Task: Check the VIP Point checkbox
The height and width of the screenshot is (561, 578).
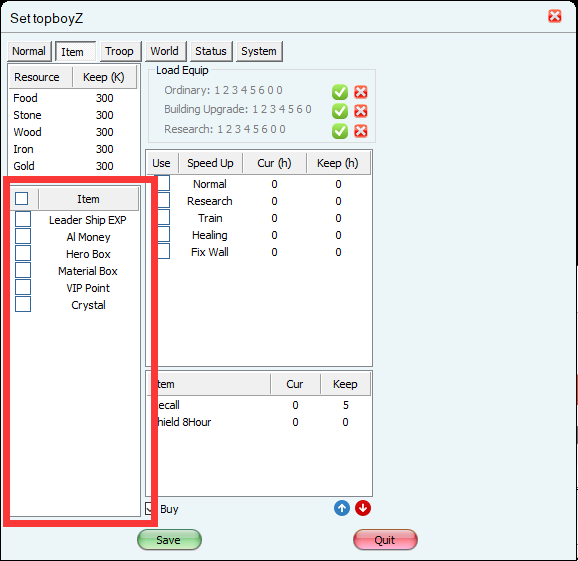Action: (x=23, y=287)
